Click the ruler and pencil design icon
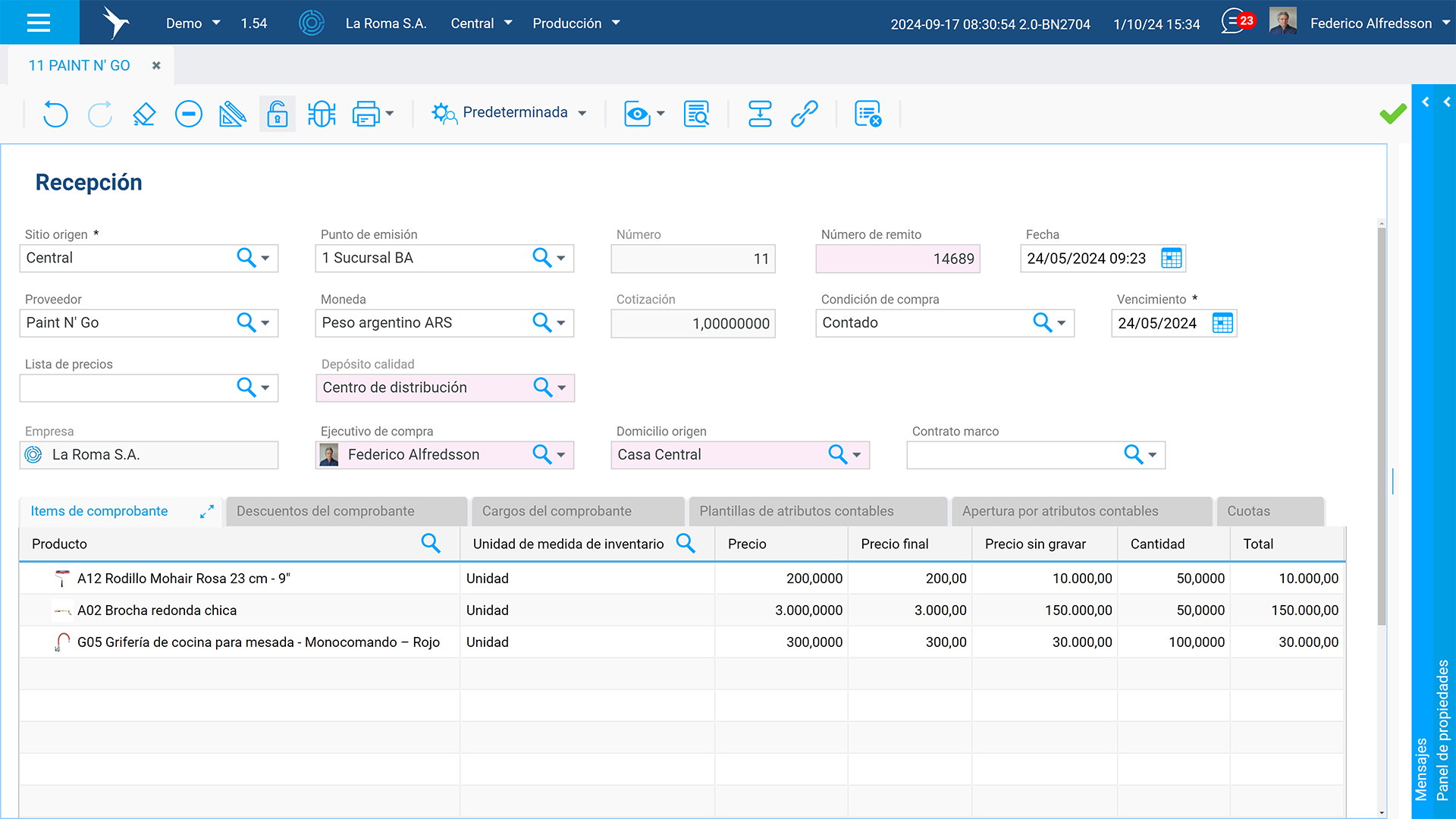The height and width of the screenshot is (819, 1456). pos(233,114)
